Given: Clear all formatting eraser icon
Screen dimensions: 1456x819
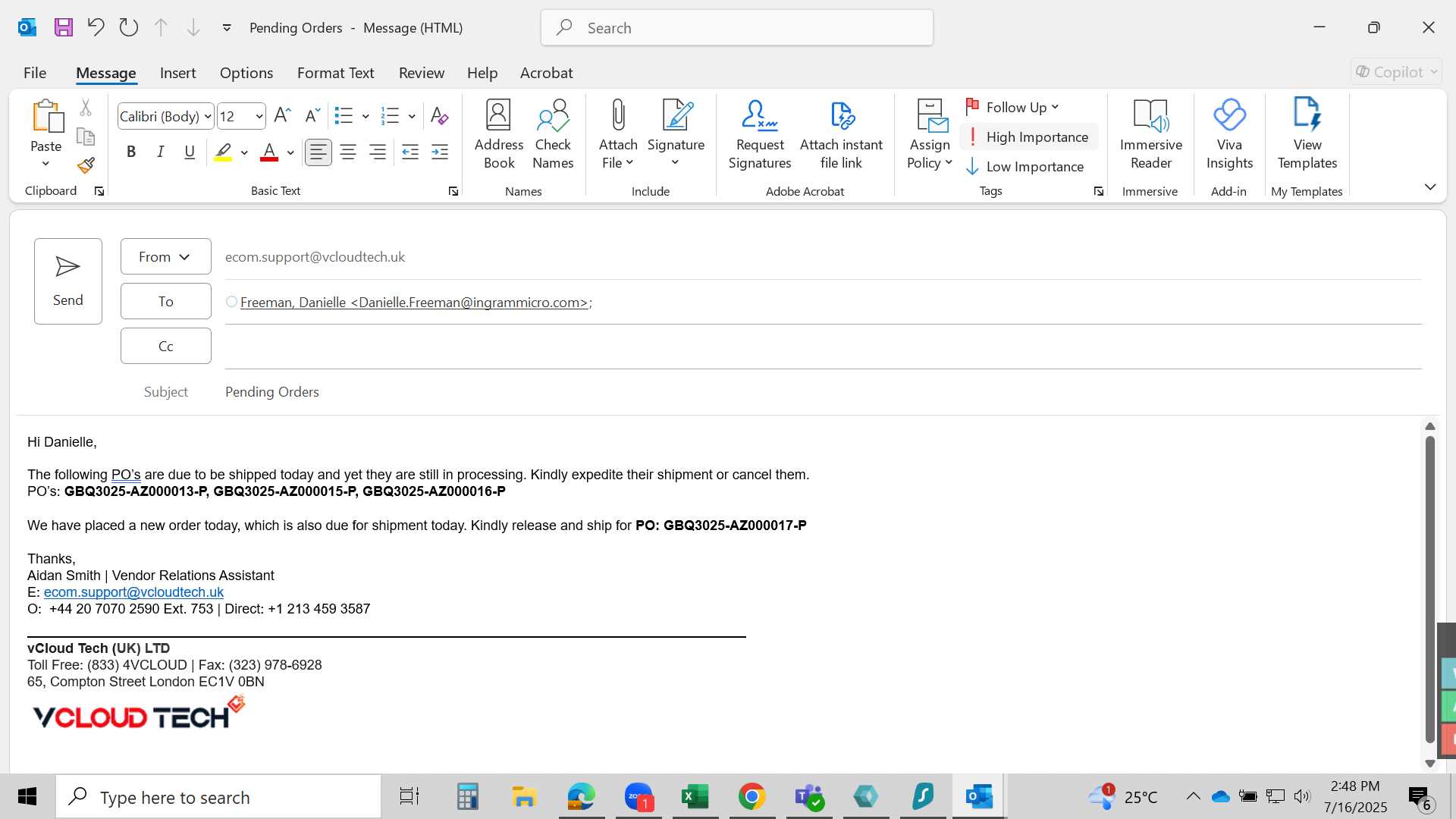Looking at the screenshot, I should point(439,115).
